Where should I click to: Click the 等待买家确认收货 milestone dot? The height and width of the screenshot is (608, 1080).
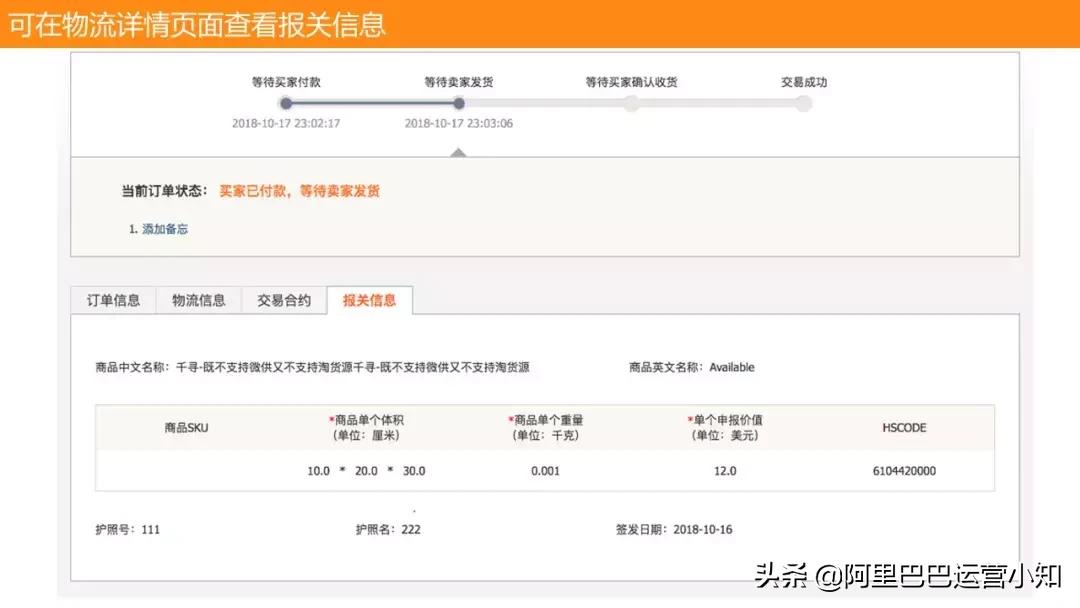pos(632,103)
